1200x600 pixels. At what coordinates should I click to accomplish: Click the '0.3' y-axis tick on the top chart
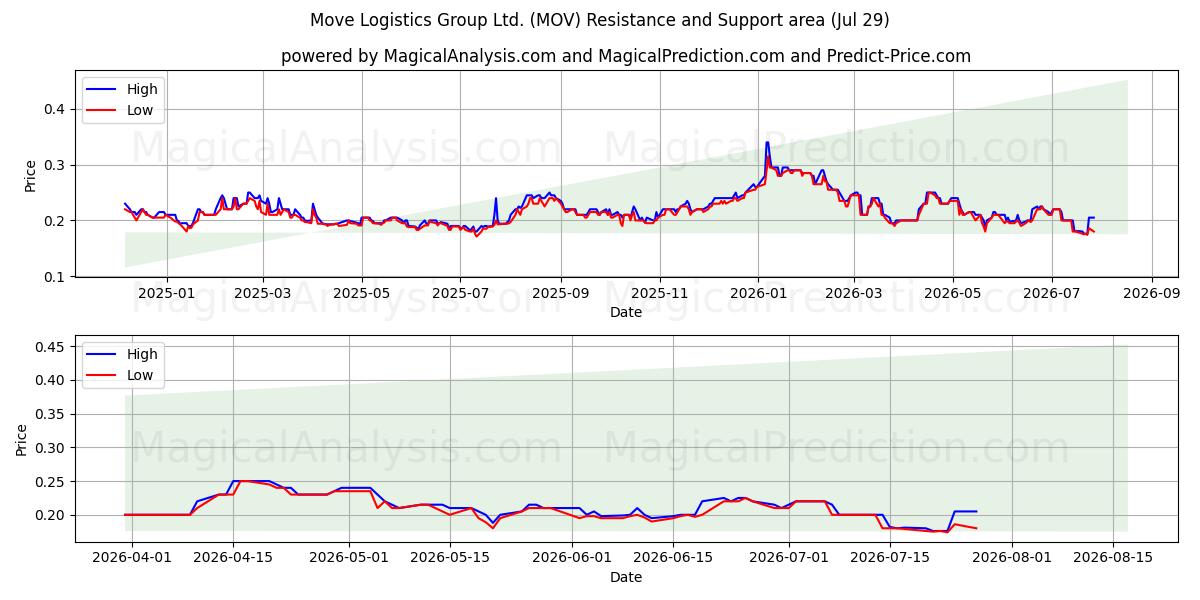(x=57, y=165)
